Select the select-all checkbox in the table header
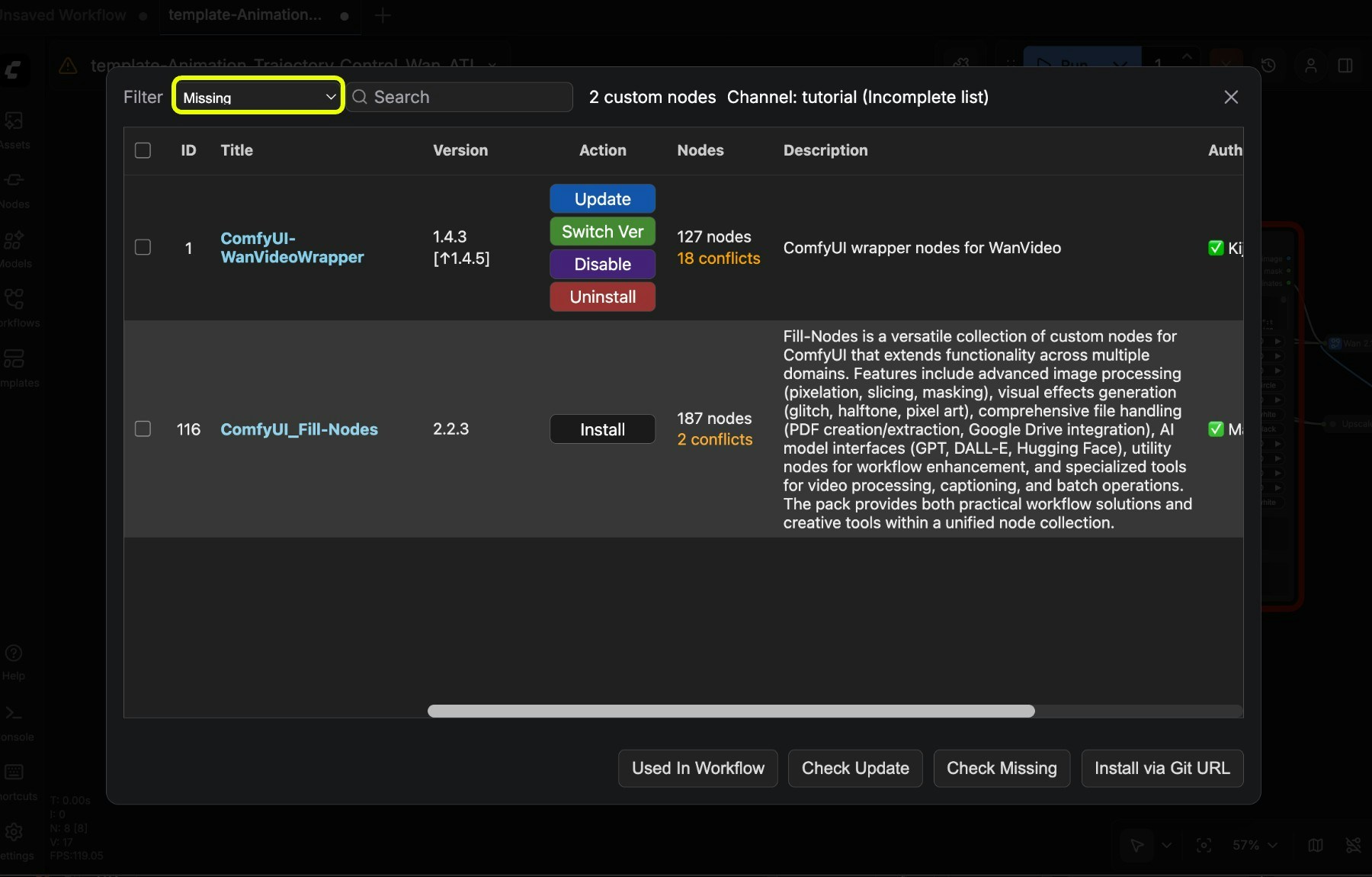 point(143,150)
